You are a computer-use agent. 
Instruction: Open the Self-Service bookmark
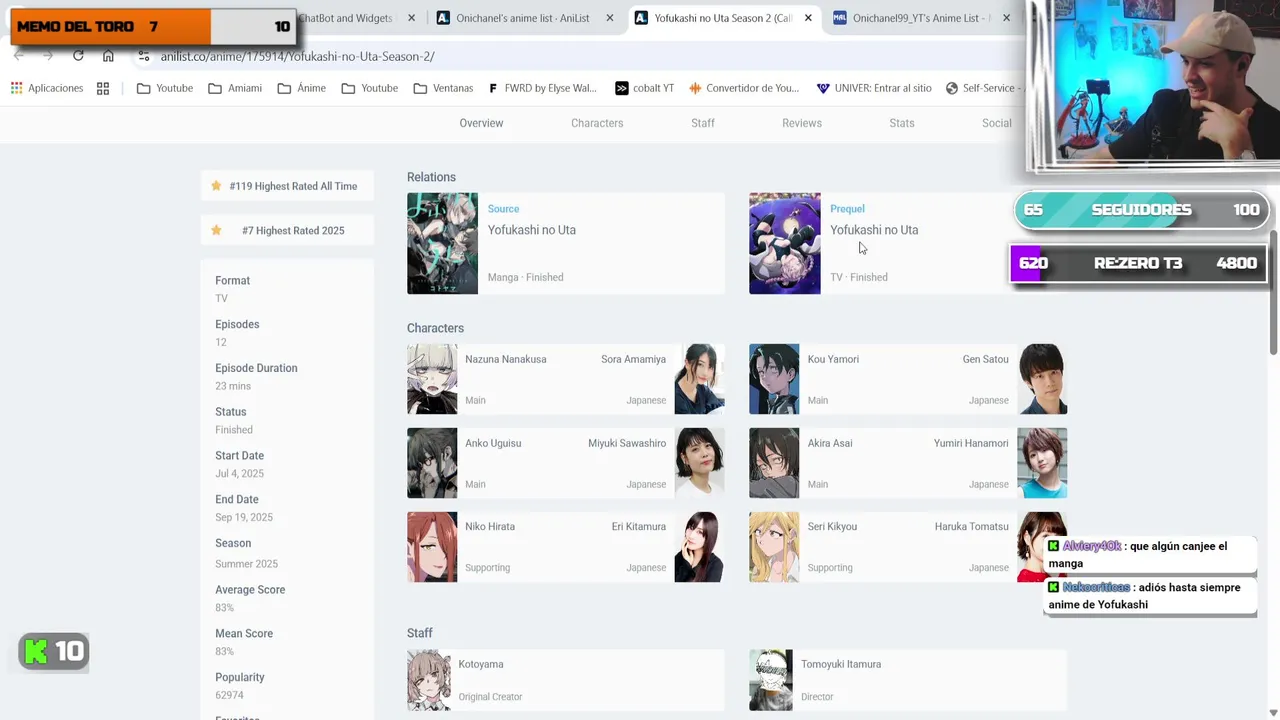[x=985, y=88]
